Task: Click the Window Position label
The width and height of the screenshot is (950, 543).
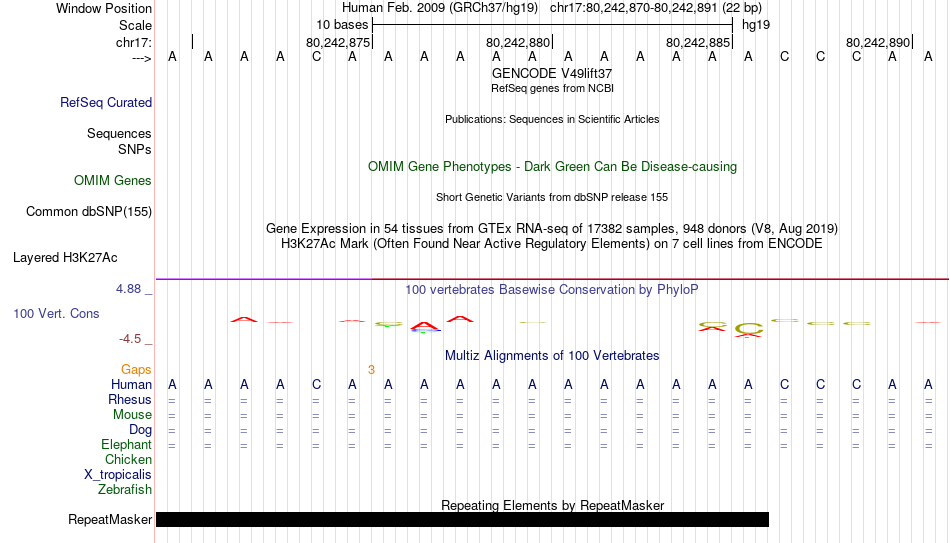Action: [x=104, y=8]
